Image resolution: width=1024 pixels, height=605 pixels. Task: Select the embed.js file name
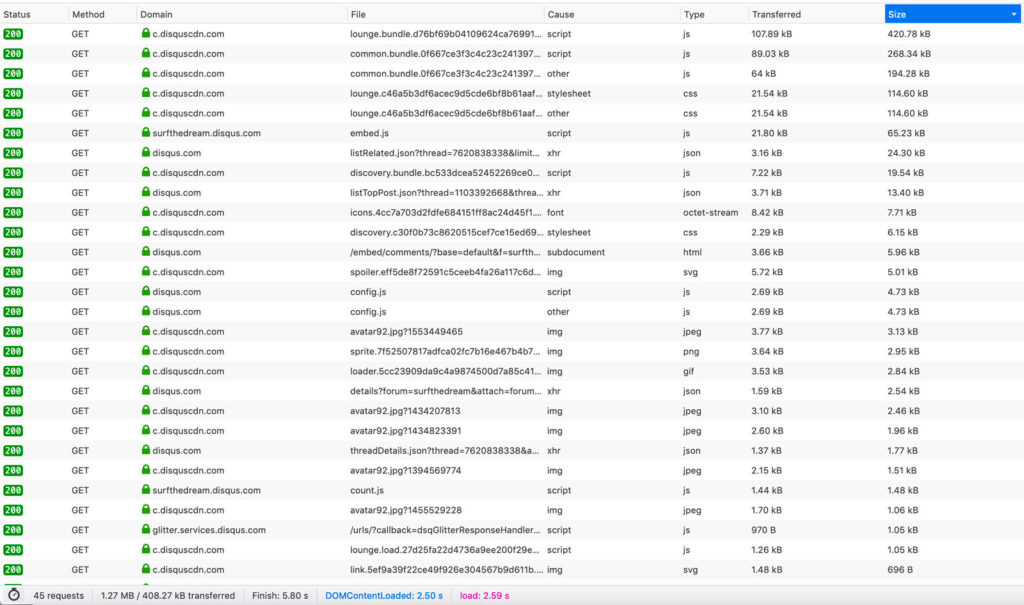(369, 133)
